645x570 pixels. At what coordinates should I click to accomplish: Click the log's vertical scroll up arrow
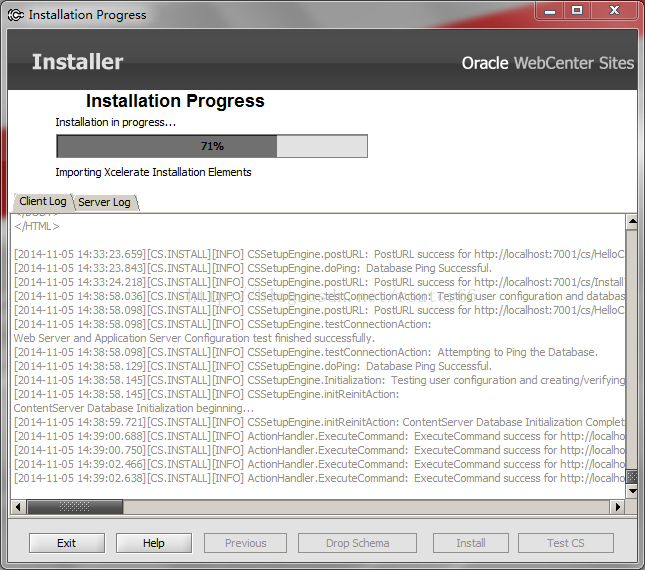tap(632, 222)
